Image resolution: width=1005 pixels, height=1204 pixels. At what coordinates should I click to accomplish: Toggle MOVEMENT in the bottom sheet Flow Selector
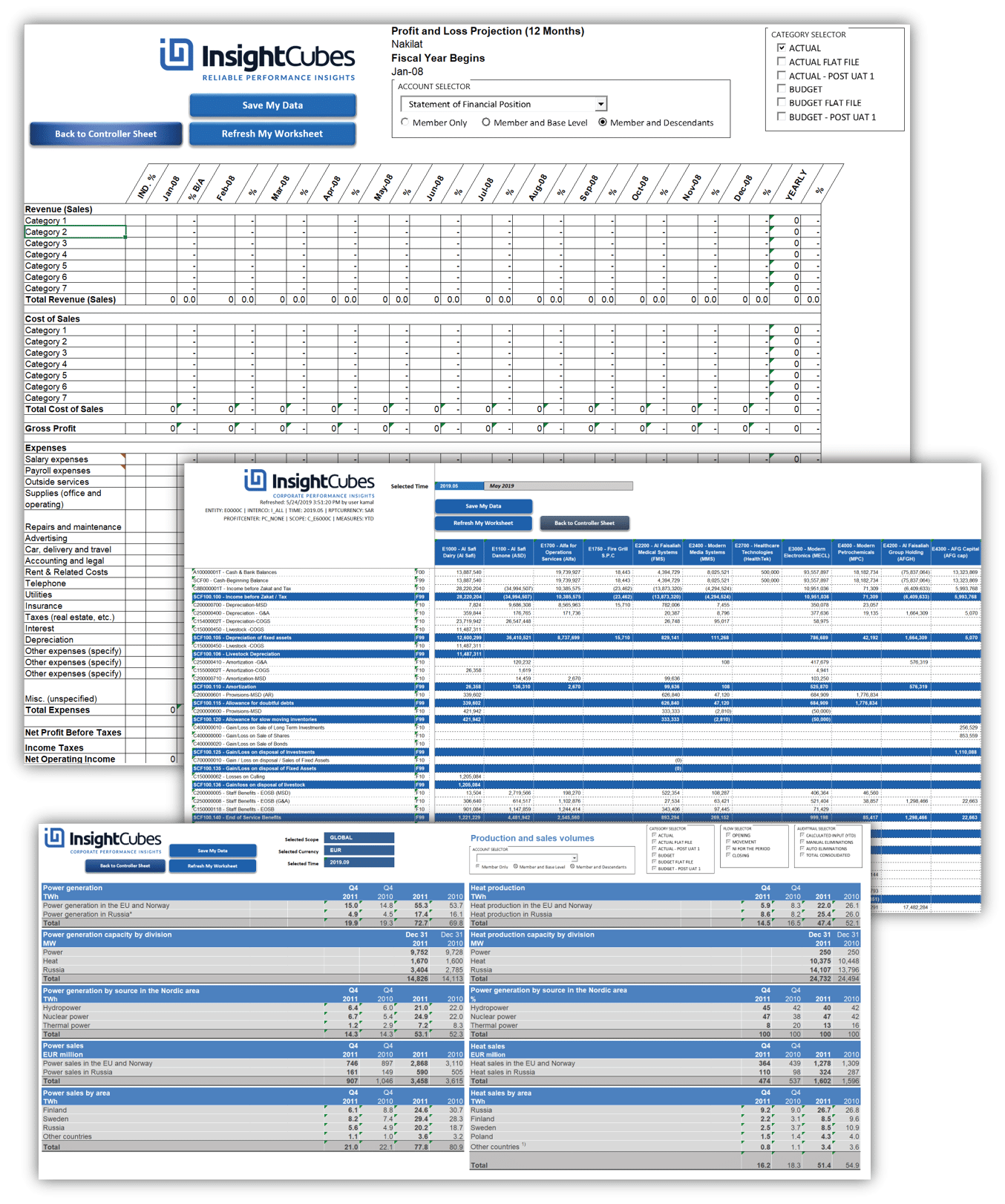[728, 842]
